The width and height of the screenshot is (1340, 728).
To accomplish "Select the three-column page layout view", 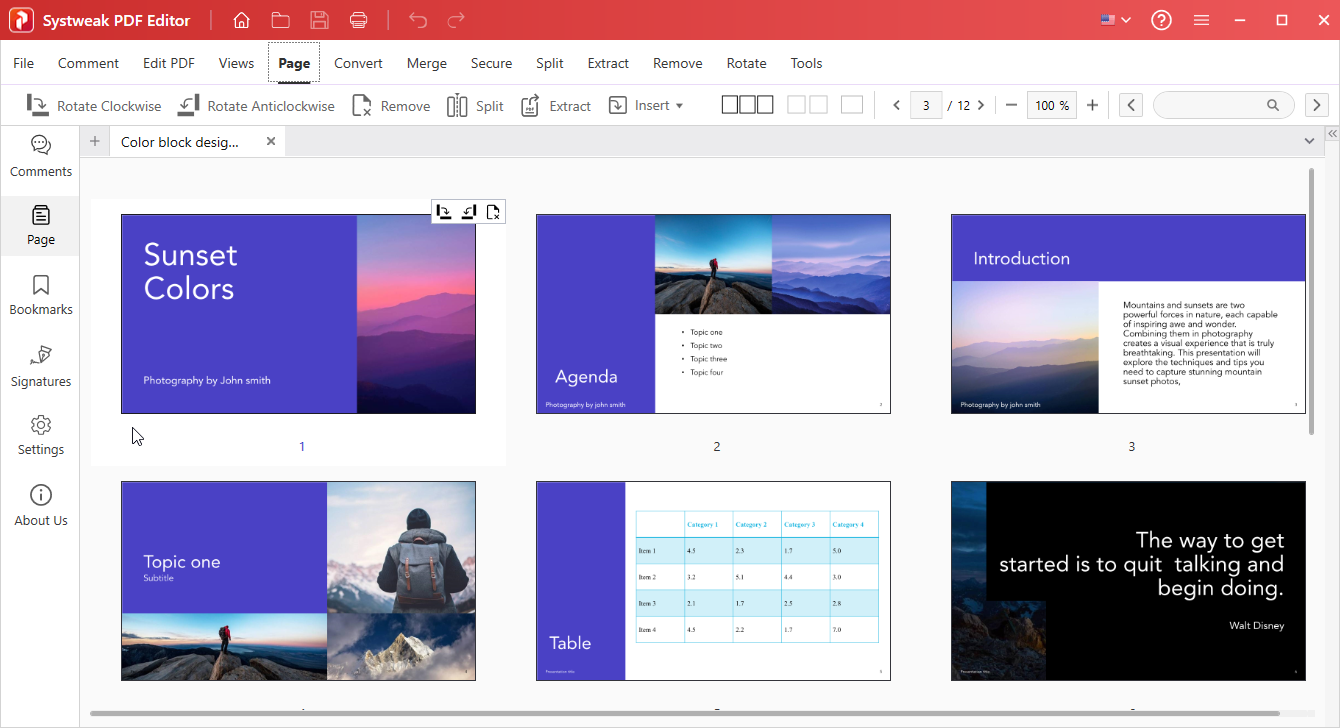I will [x=747, y=105].
